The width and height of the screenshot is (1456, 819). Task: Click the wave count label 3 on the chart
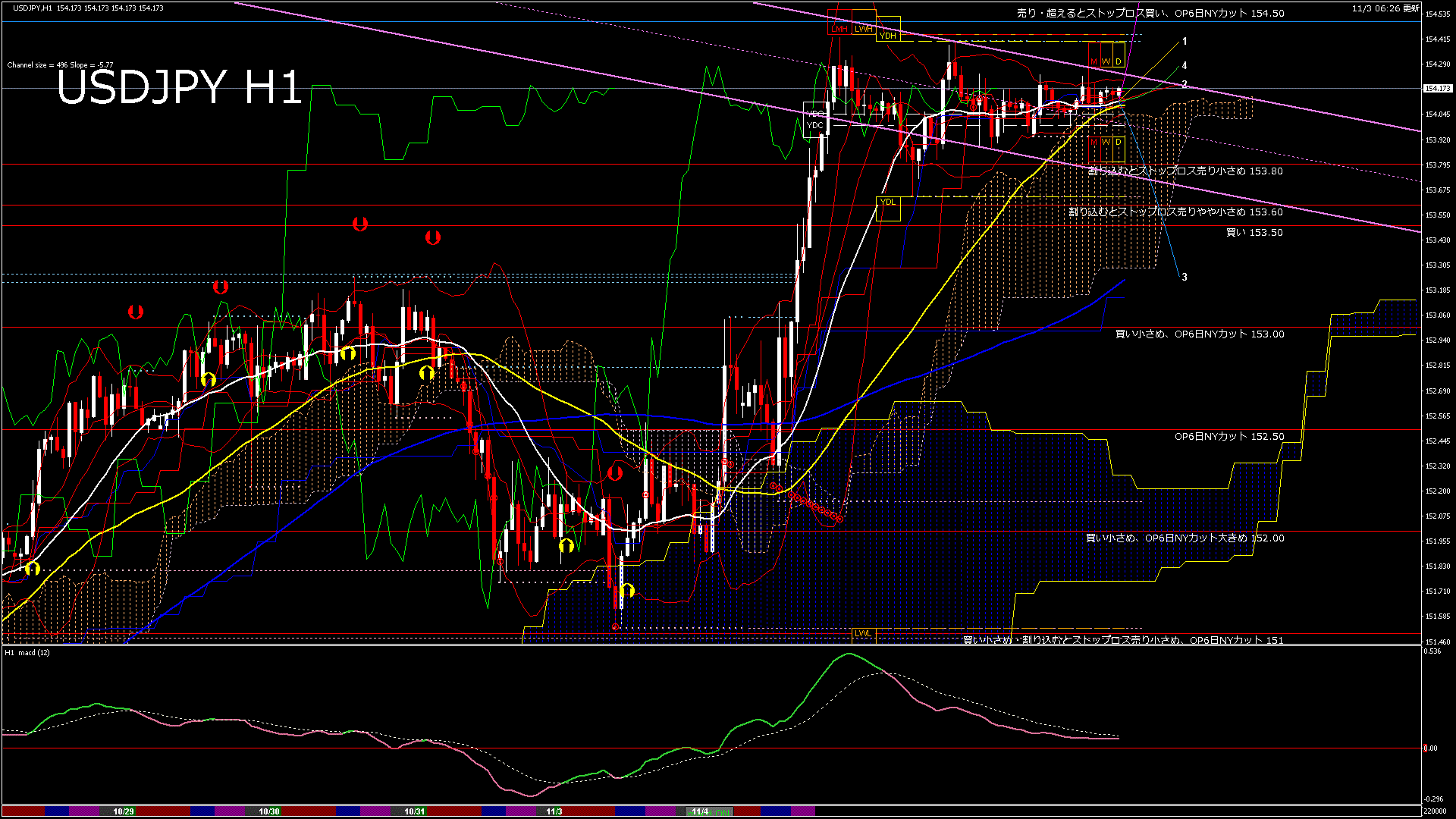(1186, 278)
